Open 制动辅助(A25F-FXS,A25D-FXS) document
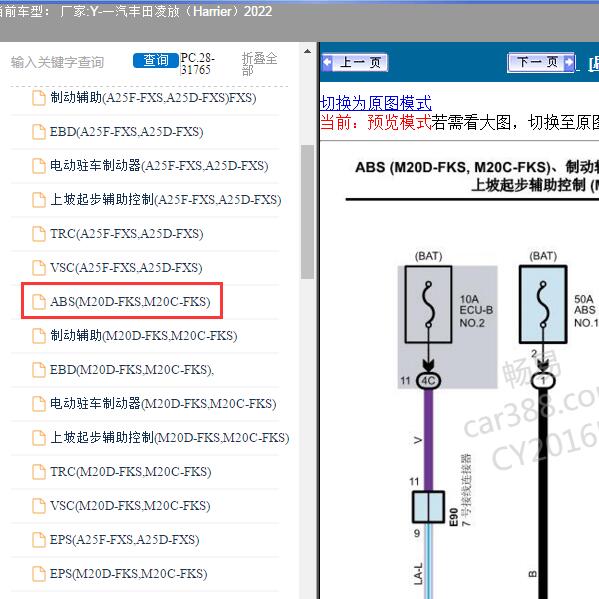This screenshot has width=599, height=599. pos(153,98)
